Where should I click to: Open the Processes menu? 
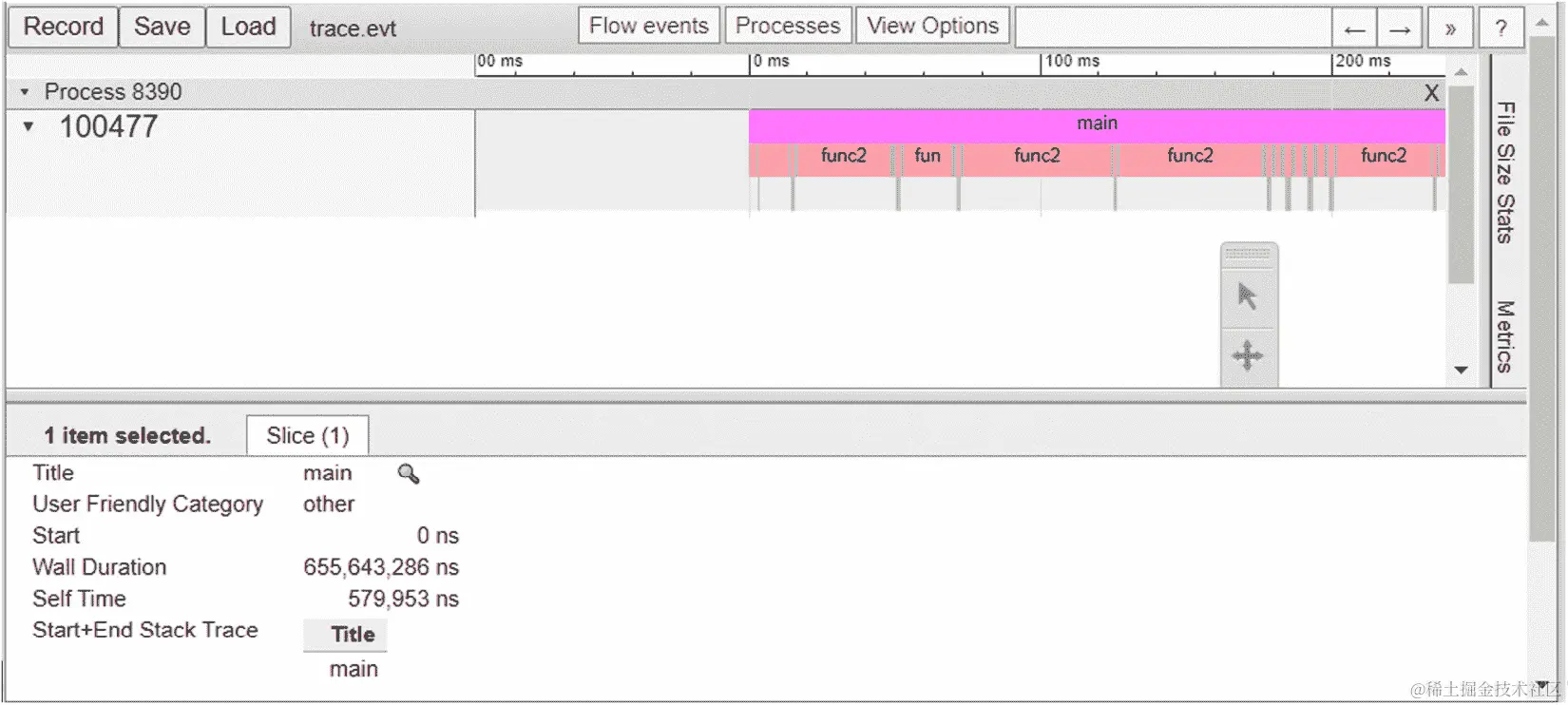[788, 26]
